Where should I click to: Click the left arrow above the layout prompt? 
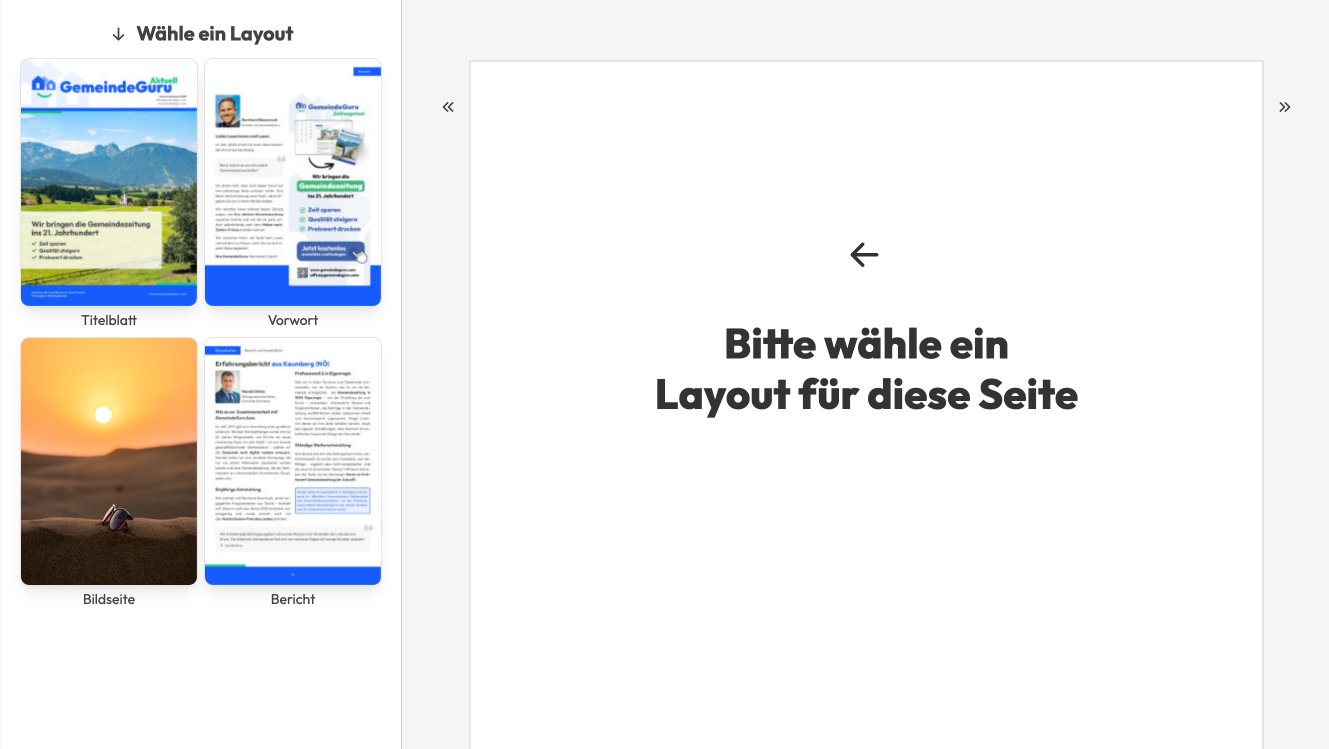click(x=864, y=255)
